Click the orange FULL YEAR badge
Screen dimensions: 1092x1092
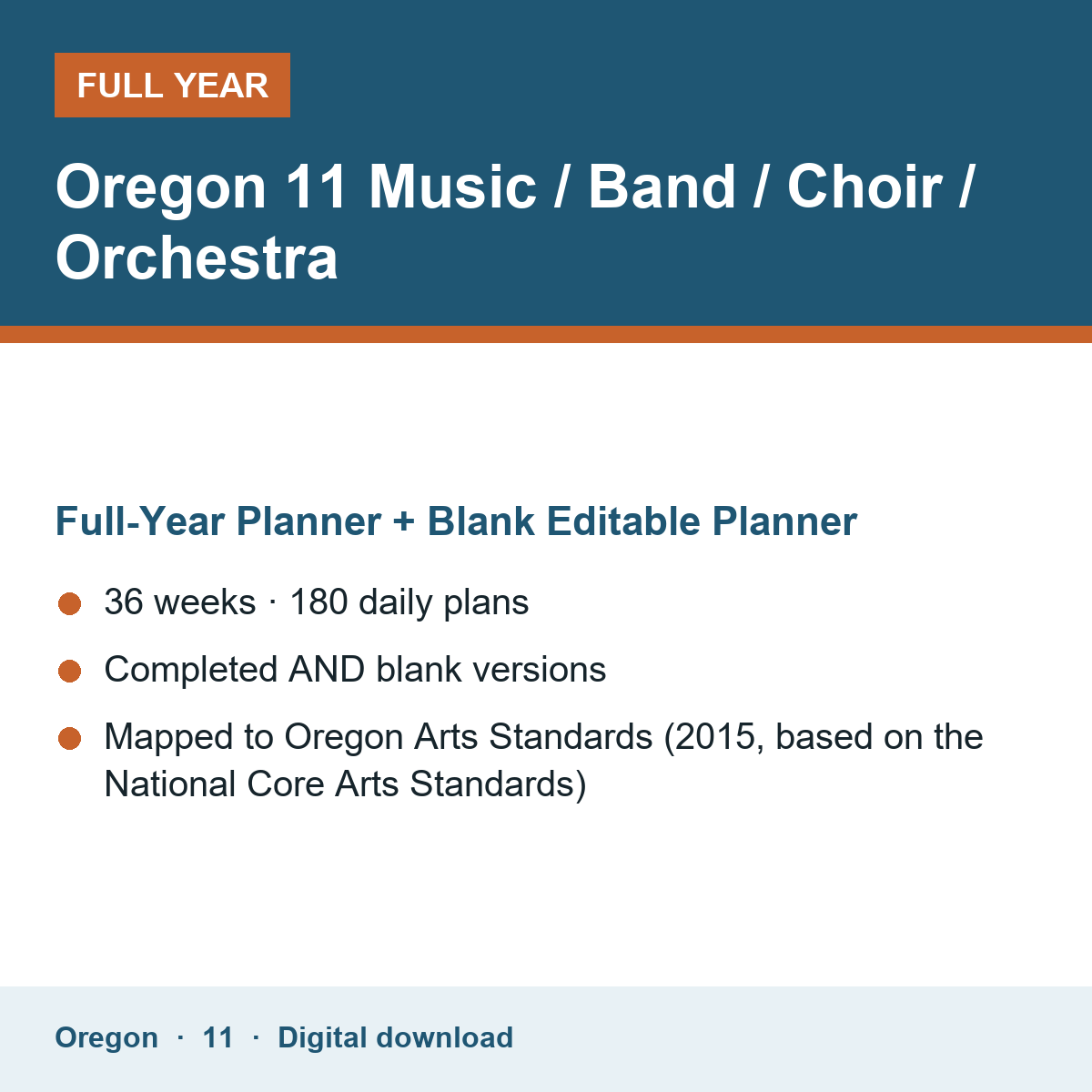pos(172,85)
